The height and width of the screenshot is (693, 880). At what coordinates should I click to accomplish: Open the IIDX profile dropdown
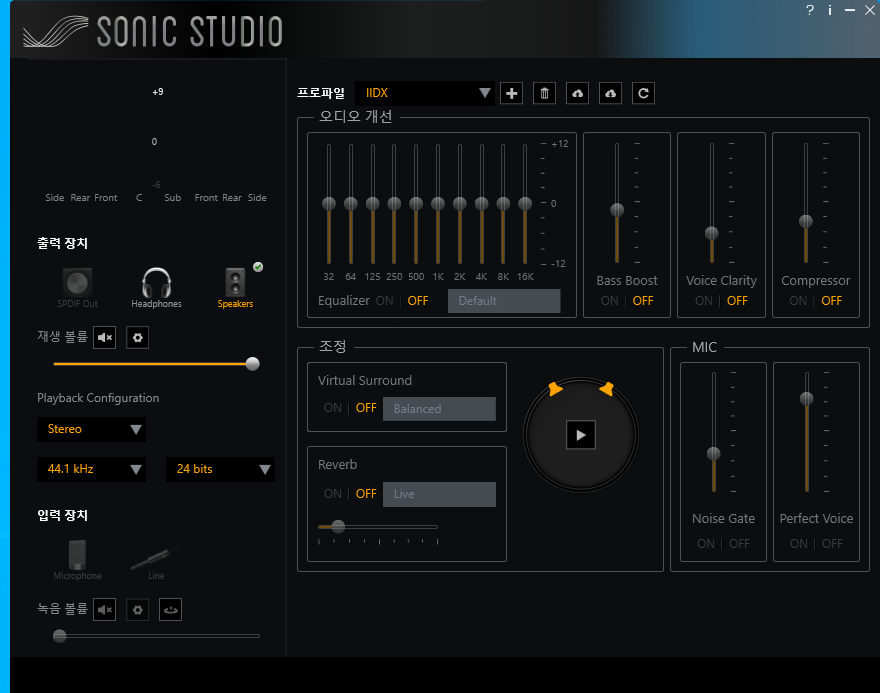425,93
